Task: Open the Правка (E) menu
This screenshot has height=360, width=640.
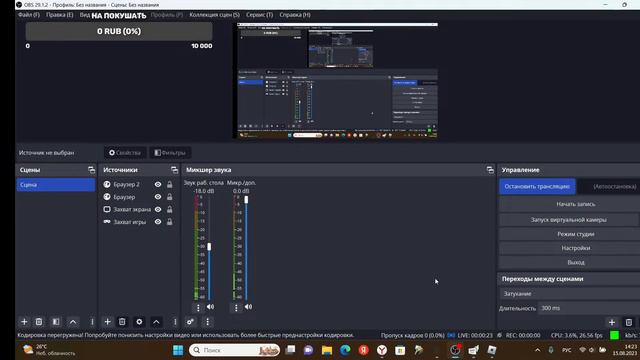Action: 60,15
